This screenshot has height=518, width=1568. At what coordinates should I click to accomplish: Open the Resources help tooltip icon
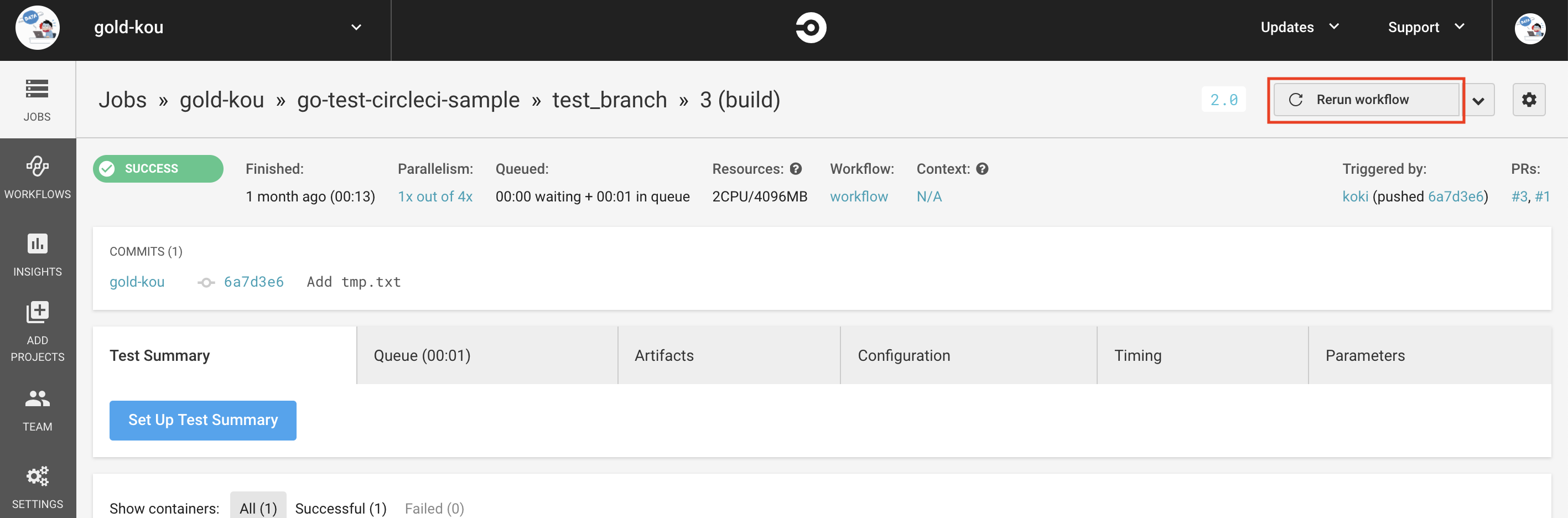796,169
